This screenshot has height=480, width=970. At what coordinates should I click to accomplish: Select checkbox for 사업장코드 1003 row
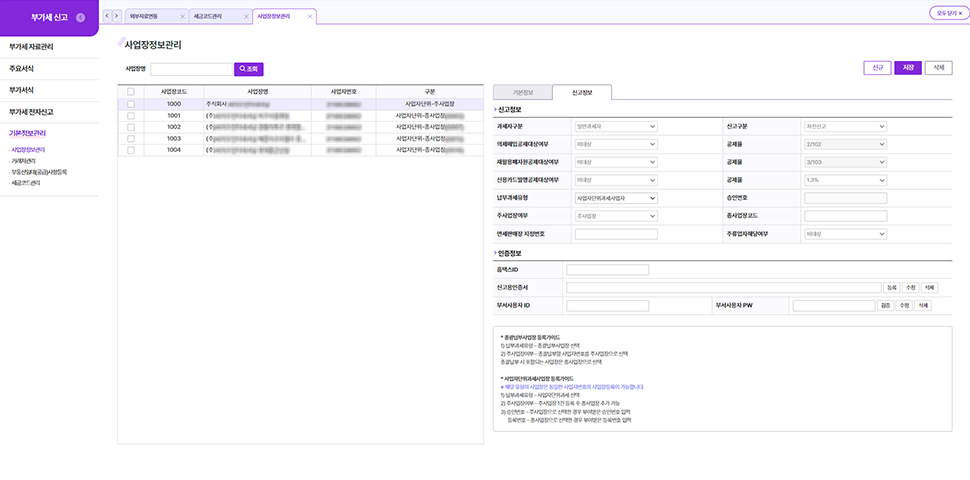point(131,139)
